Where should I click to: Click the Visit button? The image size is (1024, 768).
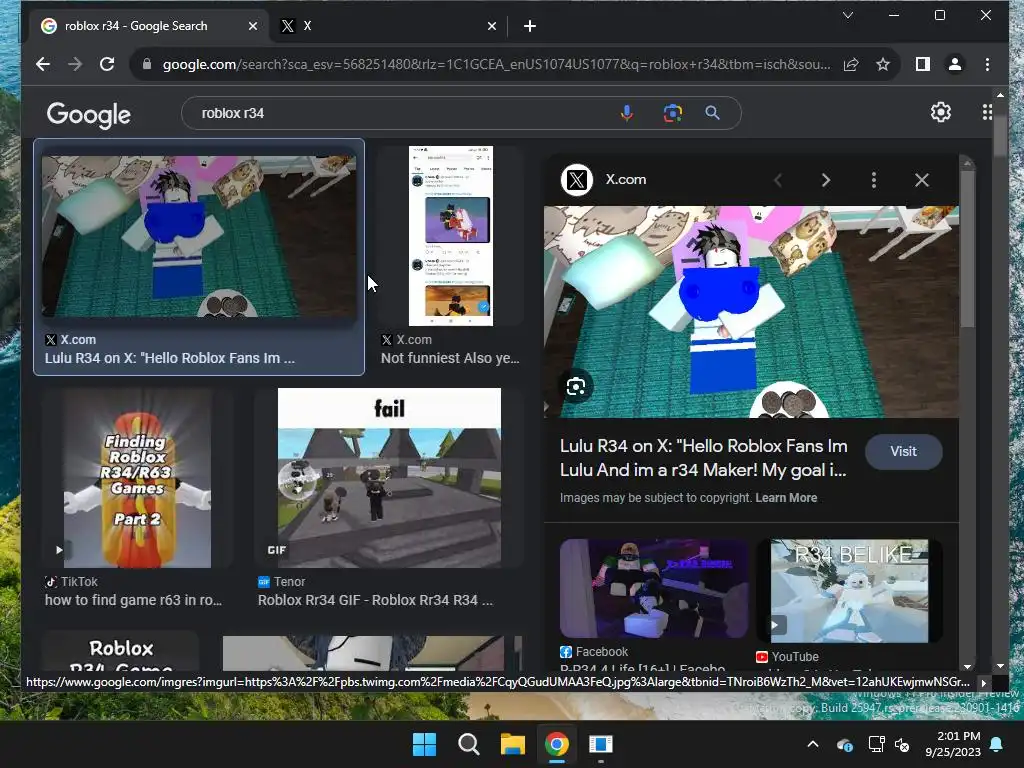click(904, 451)
